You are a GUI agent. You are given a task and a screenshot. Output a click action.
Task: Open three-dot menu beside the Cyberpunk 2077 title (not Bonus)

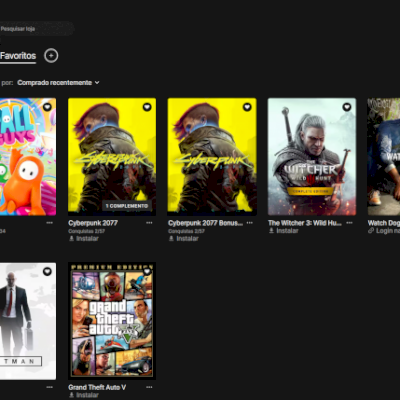pos(149,223)
